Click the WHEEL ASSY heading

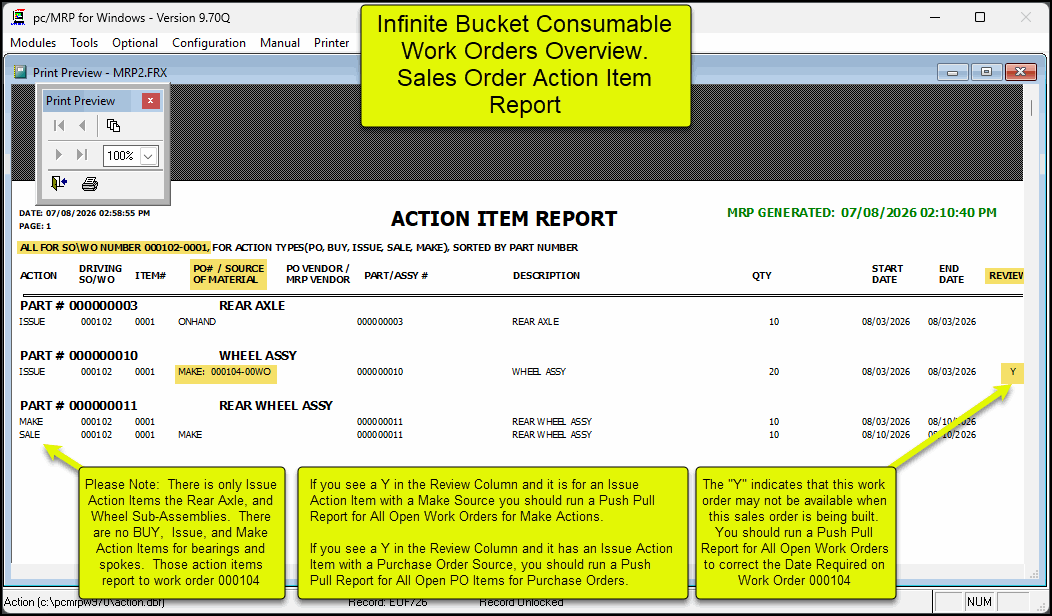coord(258,356)
